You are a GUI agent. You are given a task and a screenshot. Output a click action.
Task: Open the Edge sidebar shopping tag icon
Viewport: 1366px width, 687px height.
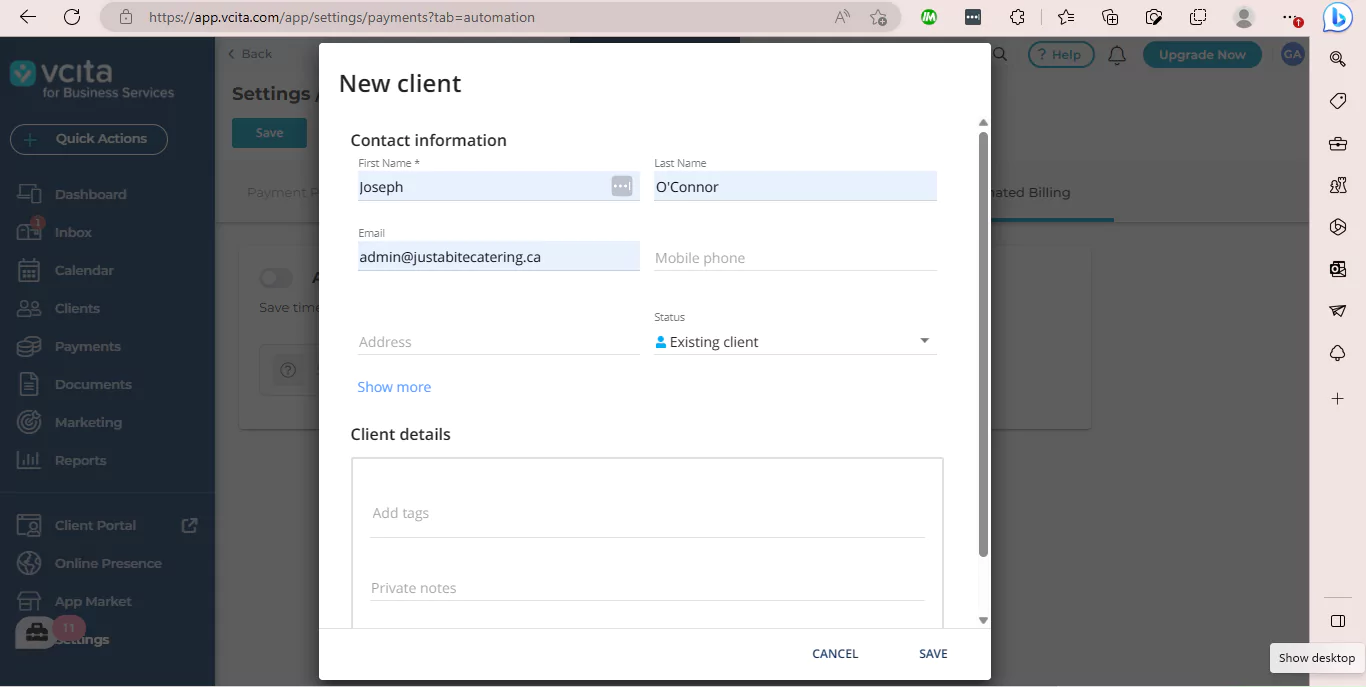pyautogui.click(x=1338, y=101)
